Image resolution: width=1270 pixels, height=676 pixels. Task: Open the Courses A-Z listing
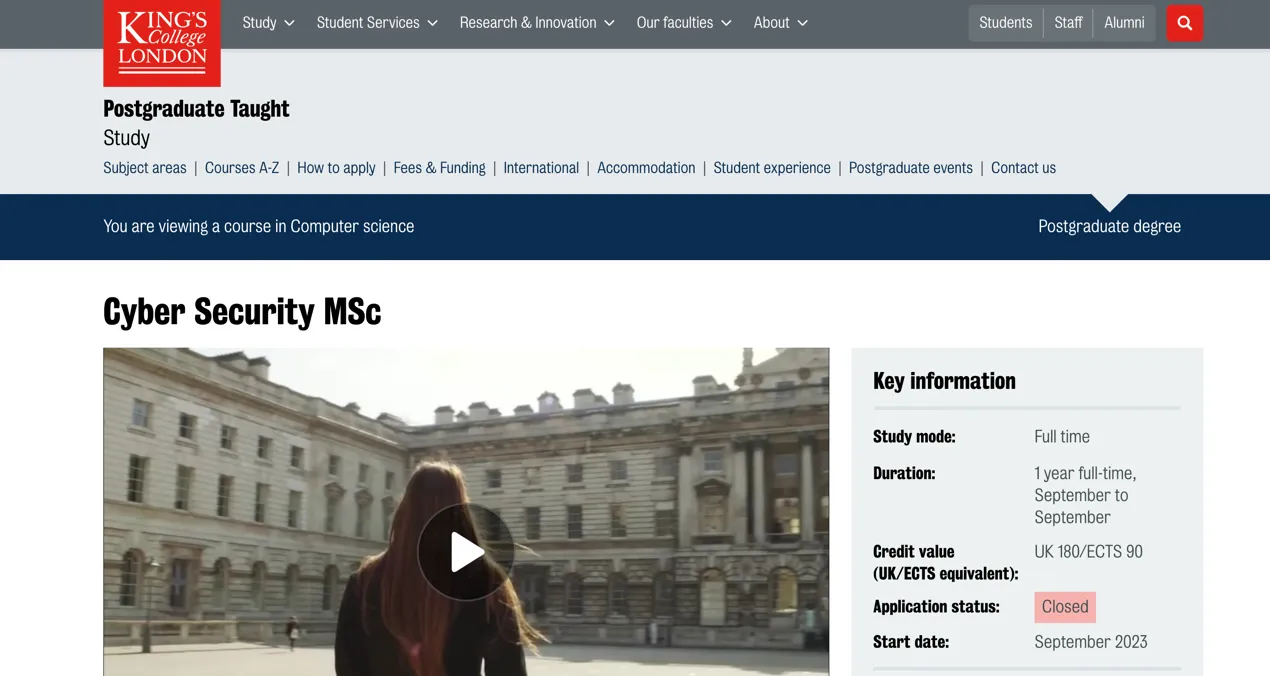click(242, 168)
